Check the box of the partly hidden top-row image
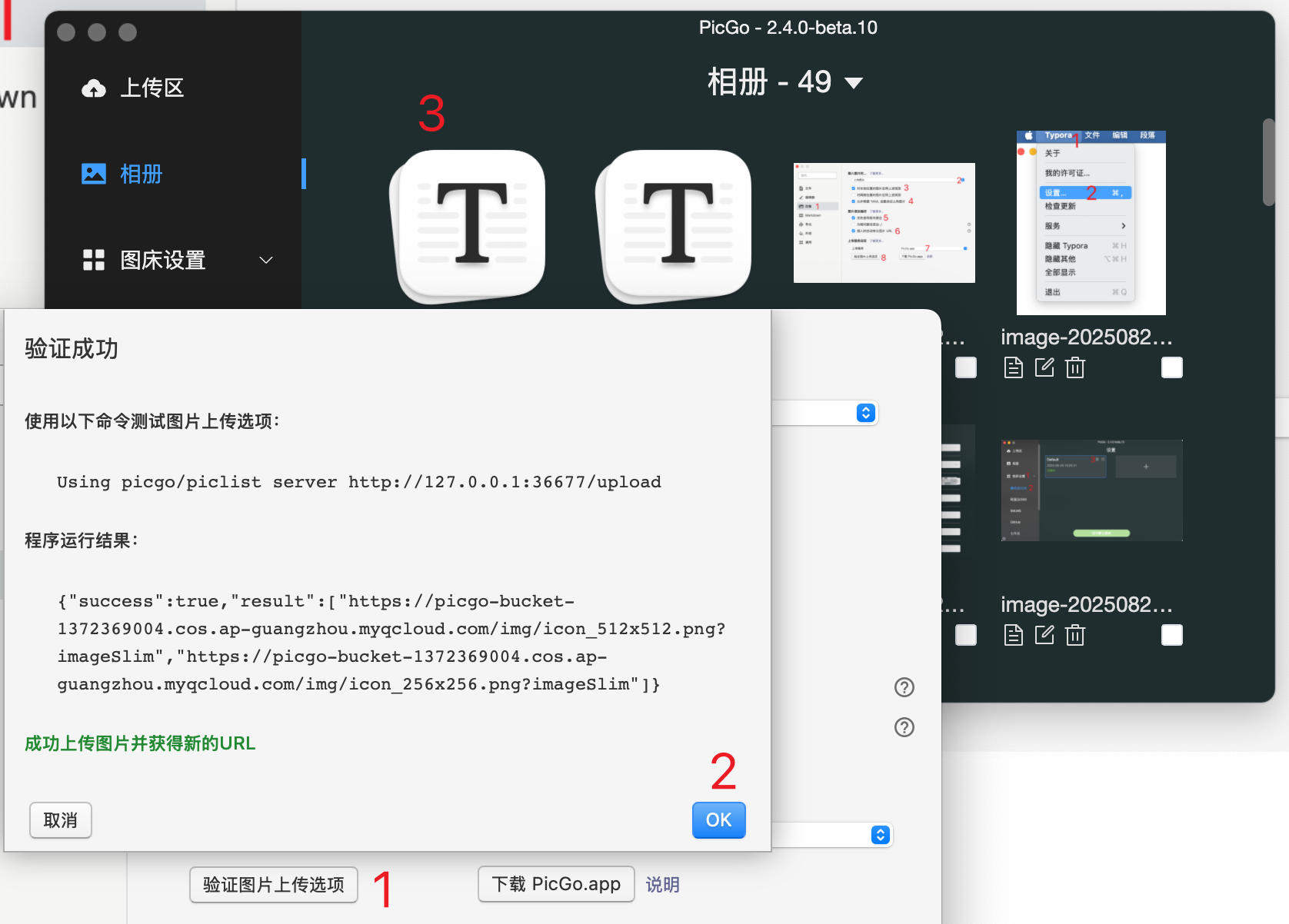The width and height of the screenshot is (1289, 924). pyautogui.click(x=966, y=368)
